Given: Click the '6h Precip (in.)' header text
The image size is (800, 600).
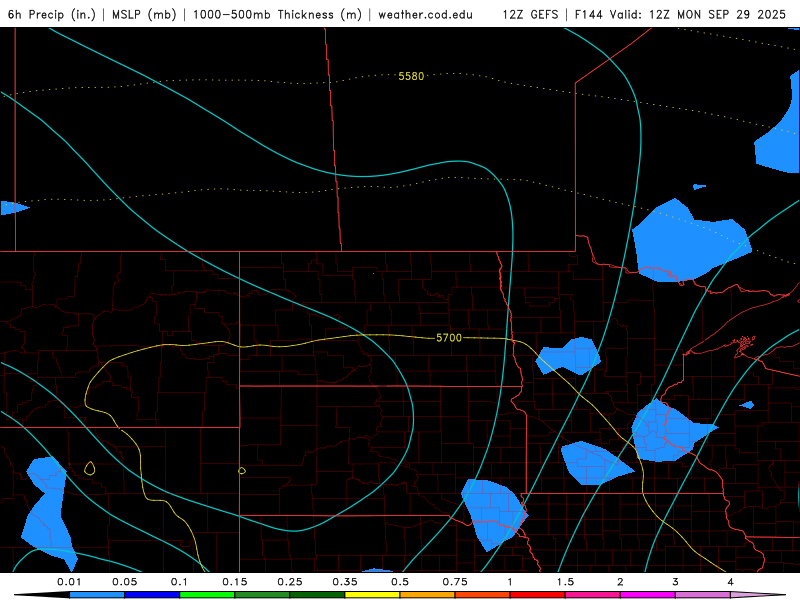Looking at the screenshot, I should coord(52,14).
